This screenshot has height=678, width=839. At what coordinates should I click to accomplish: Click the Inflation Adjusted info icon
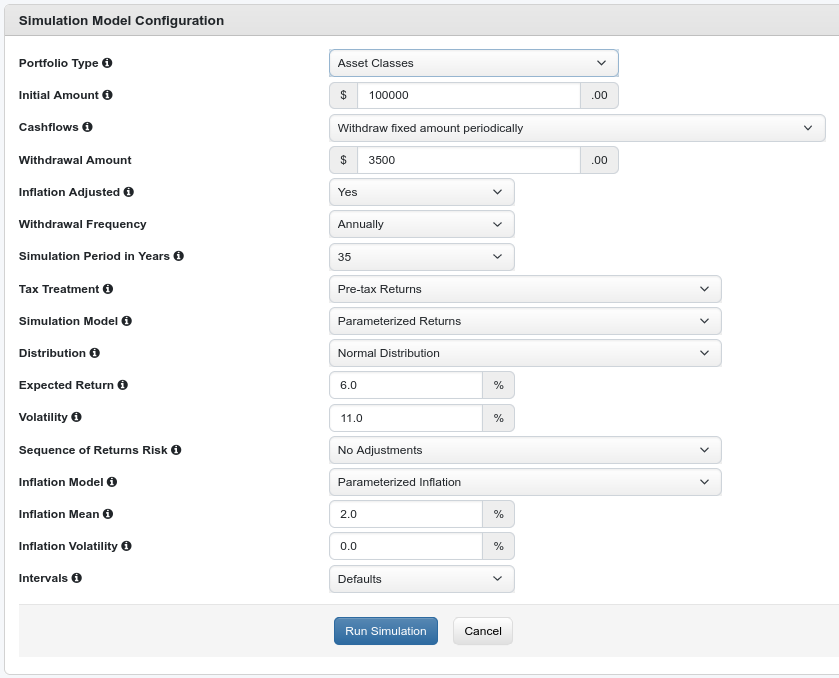(x=129, y=192)
